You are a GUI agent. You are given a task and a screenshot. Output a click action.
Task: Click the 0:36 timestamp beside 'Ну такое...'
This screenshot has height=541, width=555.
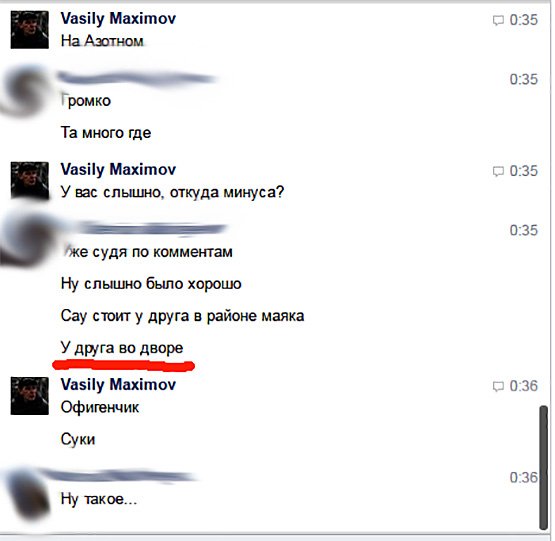coord(523,478)
